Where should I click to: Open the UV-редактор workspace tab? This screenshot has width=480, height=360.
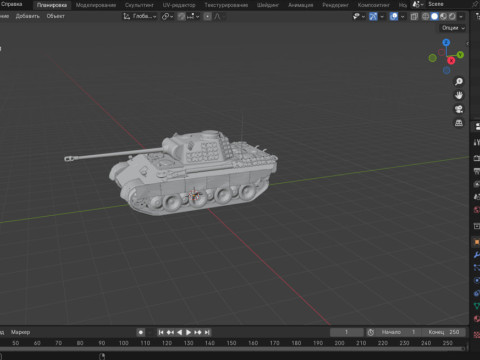click(x=179, y=5)
